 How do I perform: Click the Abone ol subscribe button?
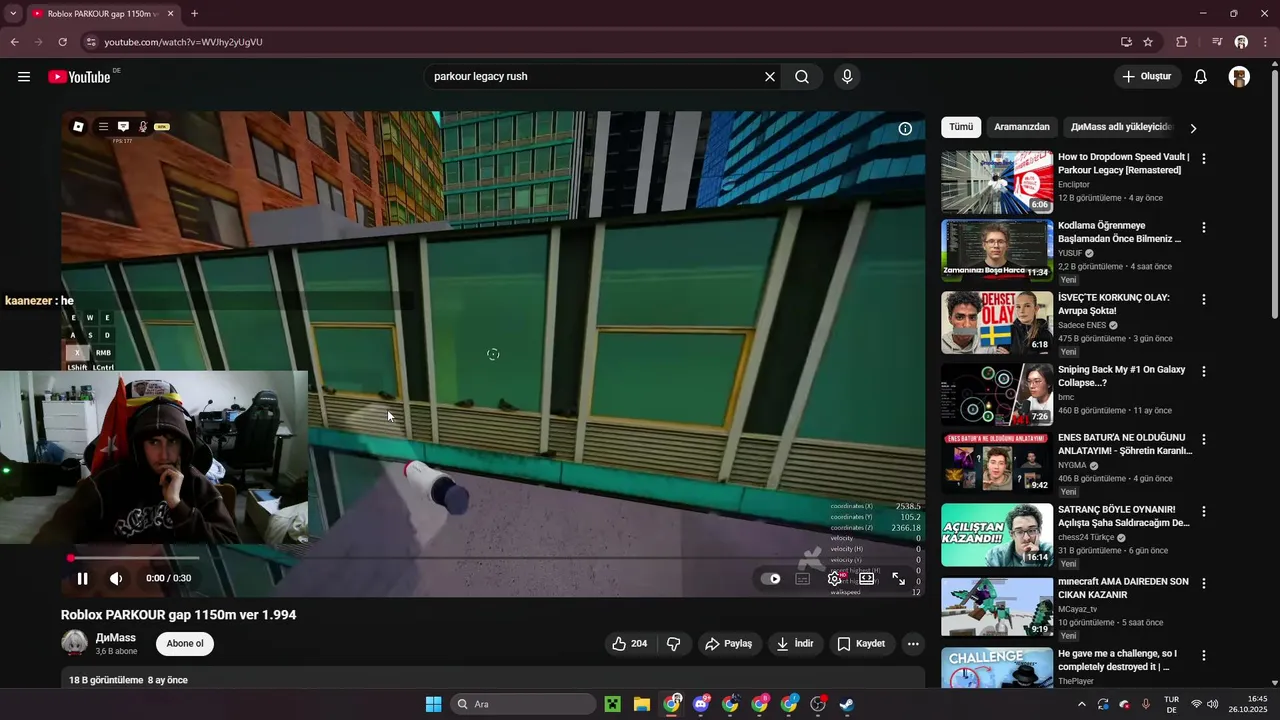[x=185, y=644]
